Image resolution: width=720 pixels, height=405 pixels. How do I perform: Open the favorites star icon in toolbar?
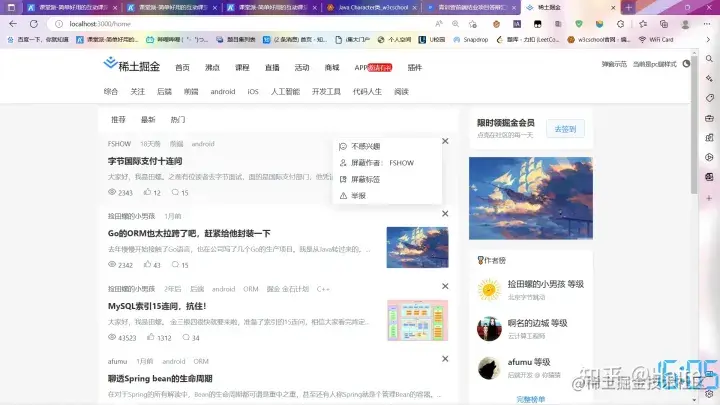(x=643, y=24)
